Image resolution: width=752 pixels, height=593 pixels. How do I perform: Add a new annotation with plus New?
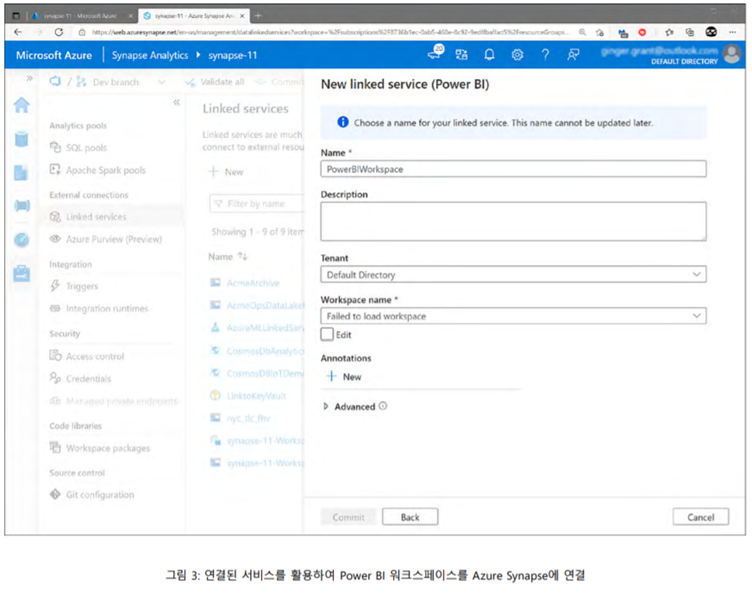[x=344, y=377]
